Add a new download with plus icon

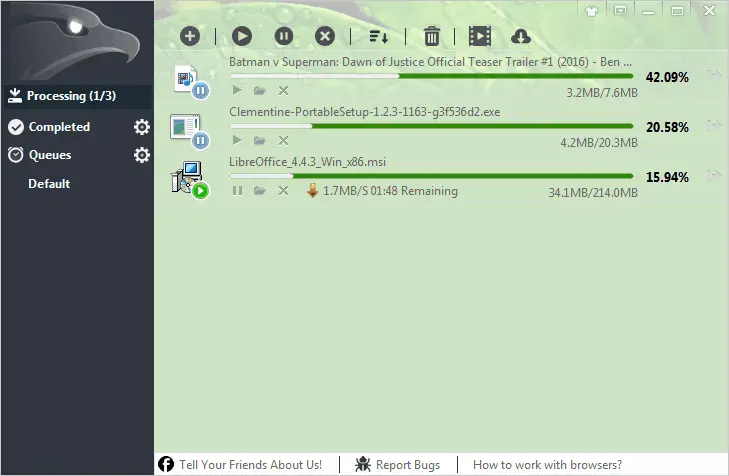pos(190,36)
